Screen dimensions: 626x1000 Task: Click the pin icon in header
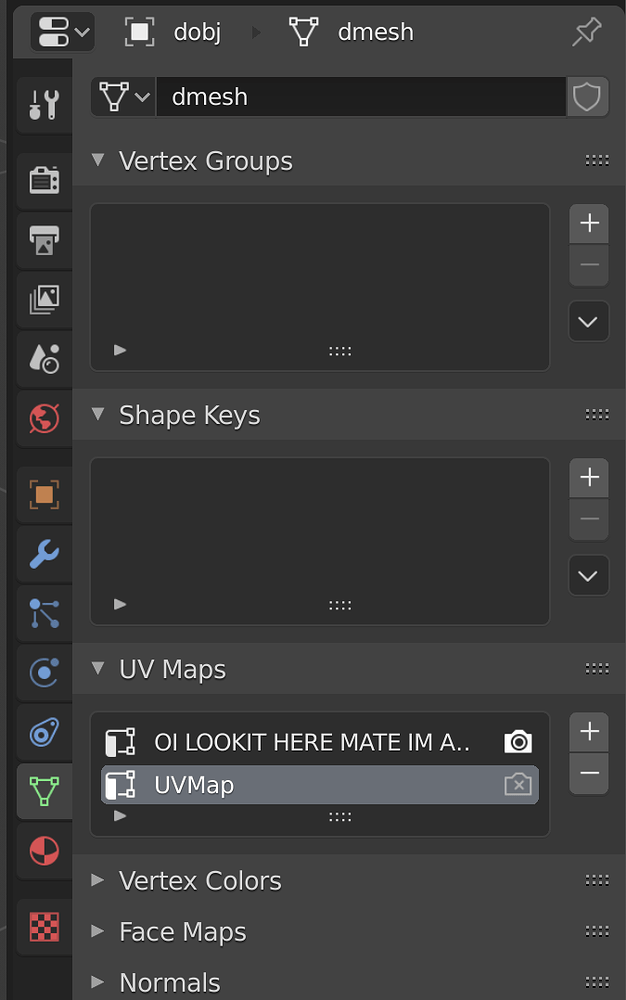pyautogui.click(x=586, y=32)
